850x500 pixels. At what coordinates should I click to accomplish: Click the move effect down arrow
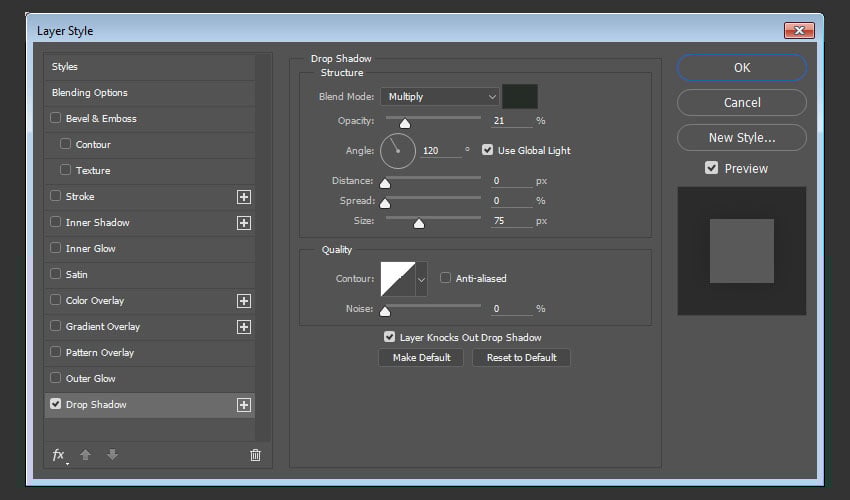pyautogui.click(x=112, y=455)
